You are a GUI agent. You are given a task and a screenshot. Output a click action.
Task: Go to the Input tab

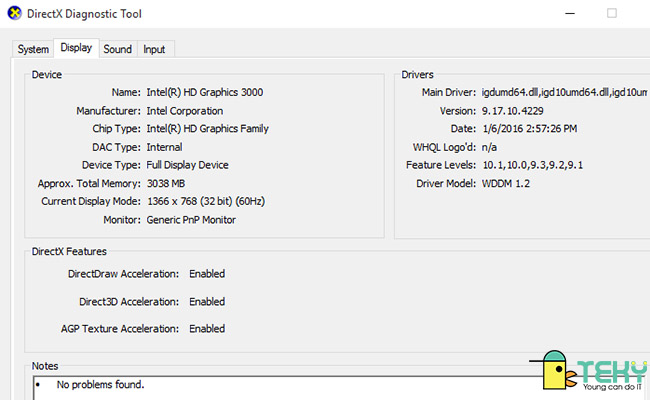(154, 49)
